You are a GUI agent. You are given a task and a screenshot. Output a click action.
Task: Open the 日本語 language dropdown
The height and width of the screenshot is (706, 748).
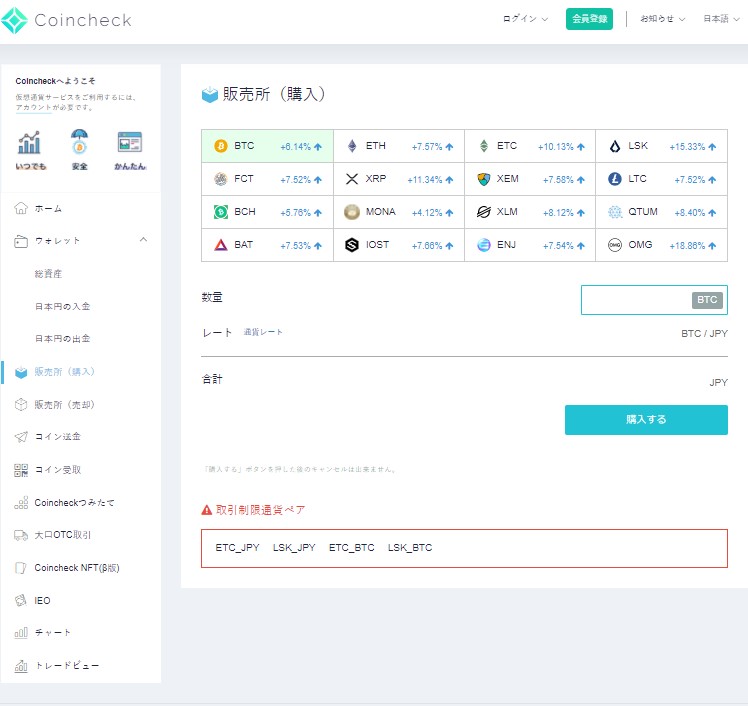pos(721,19)
